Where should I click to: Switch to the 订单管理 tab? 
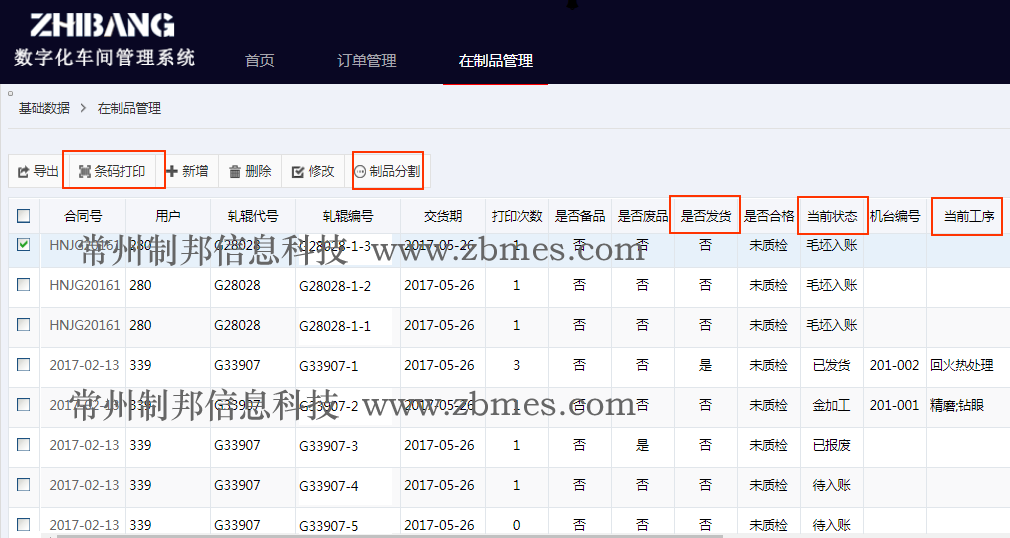pos(367,61)
